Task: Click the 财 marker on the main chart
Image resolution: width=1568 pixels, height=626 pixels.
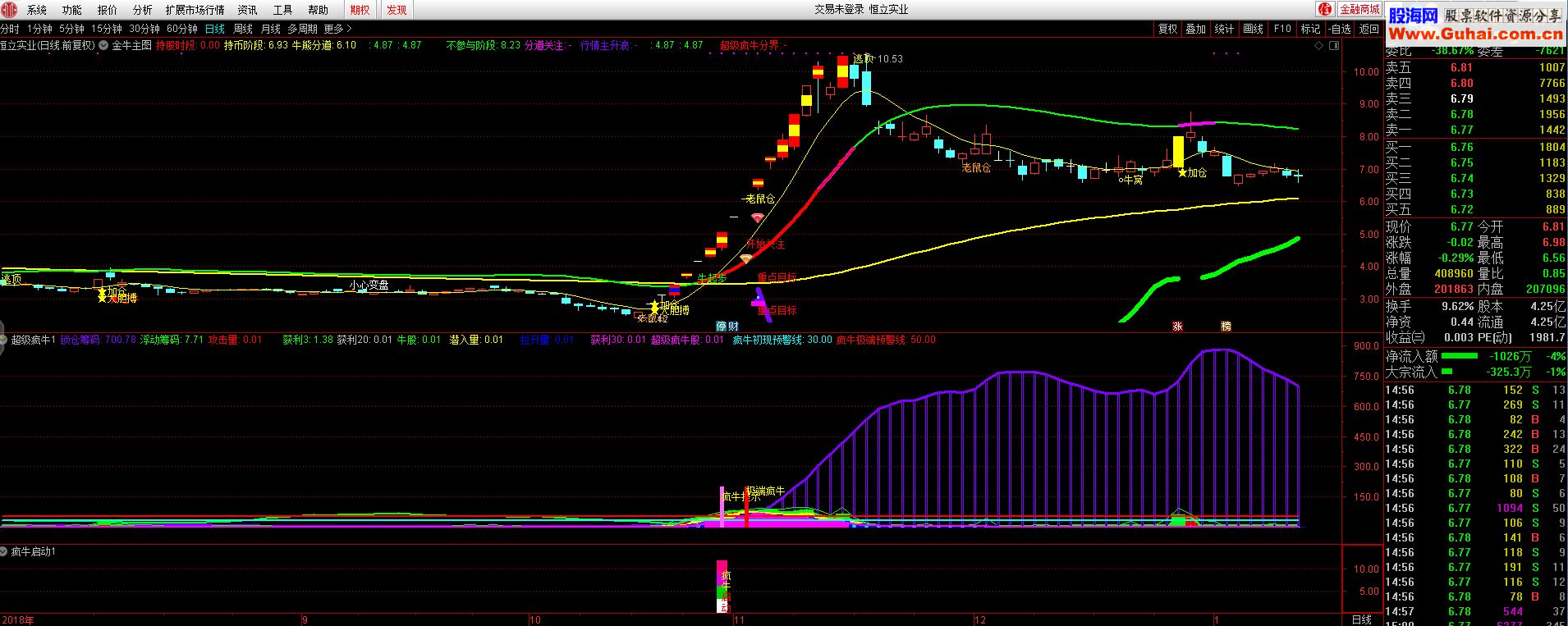Action: pyautogui.click(x=733, y=327)
